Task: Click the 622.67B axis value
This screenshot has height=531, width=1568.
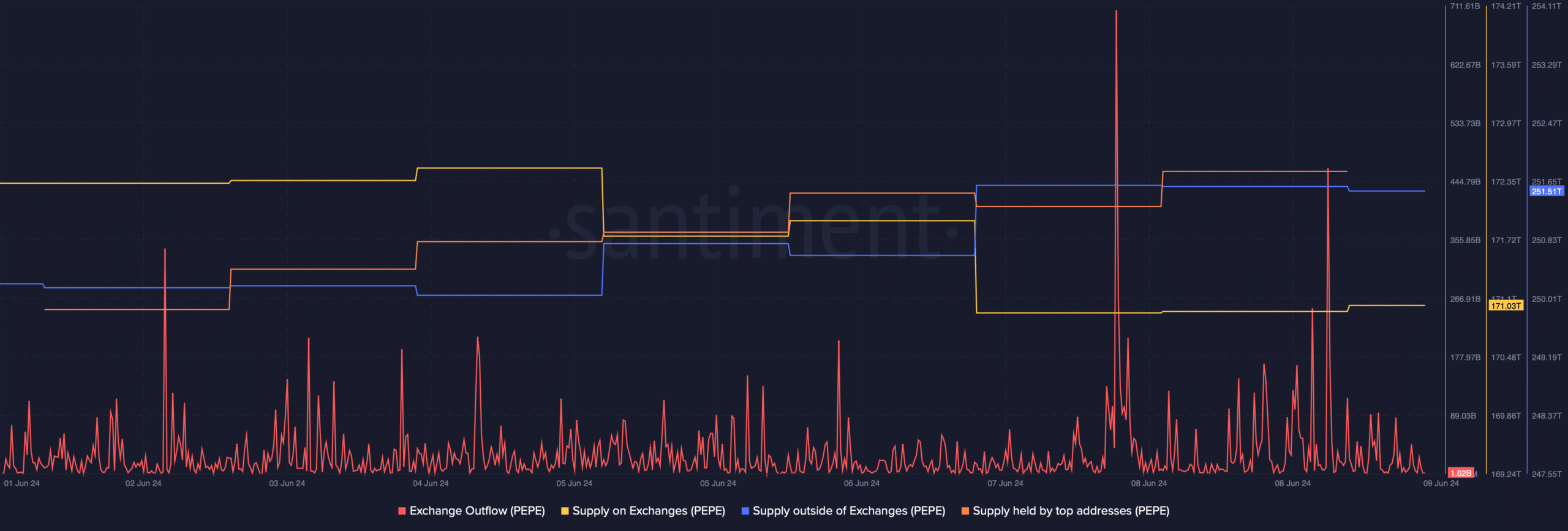Action: click(x=1465, y=65)
